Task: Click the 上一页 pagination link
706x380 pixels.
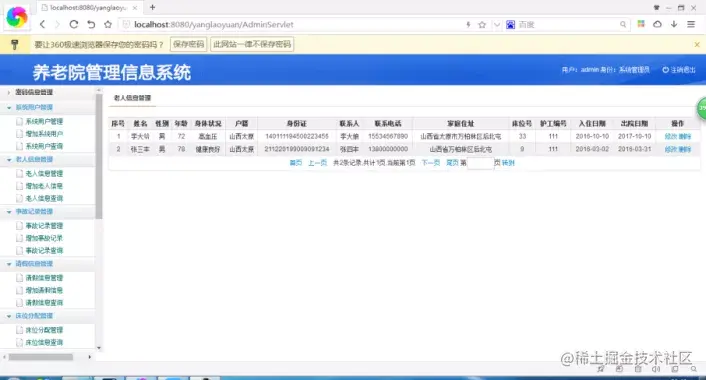Action: point(317,163)
